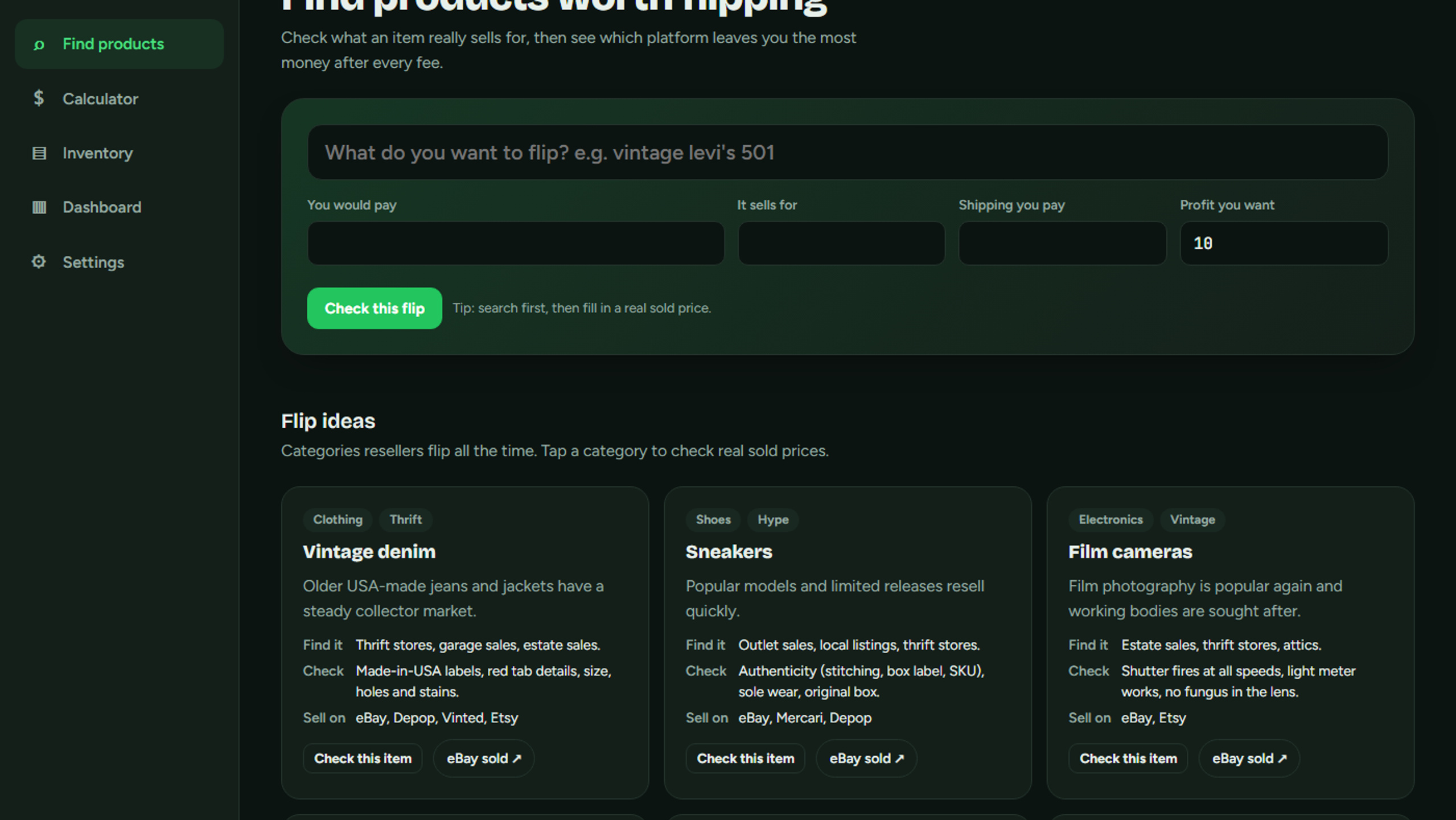This screenshot has height=820, width=1456.
Task: Open eBay sold link for Vintage denim
Action: (x=484, y=758)
